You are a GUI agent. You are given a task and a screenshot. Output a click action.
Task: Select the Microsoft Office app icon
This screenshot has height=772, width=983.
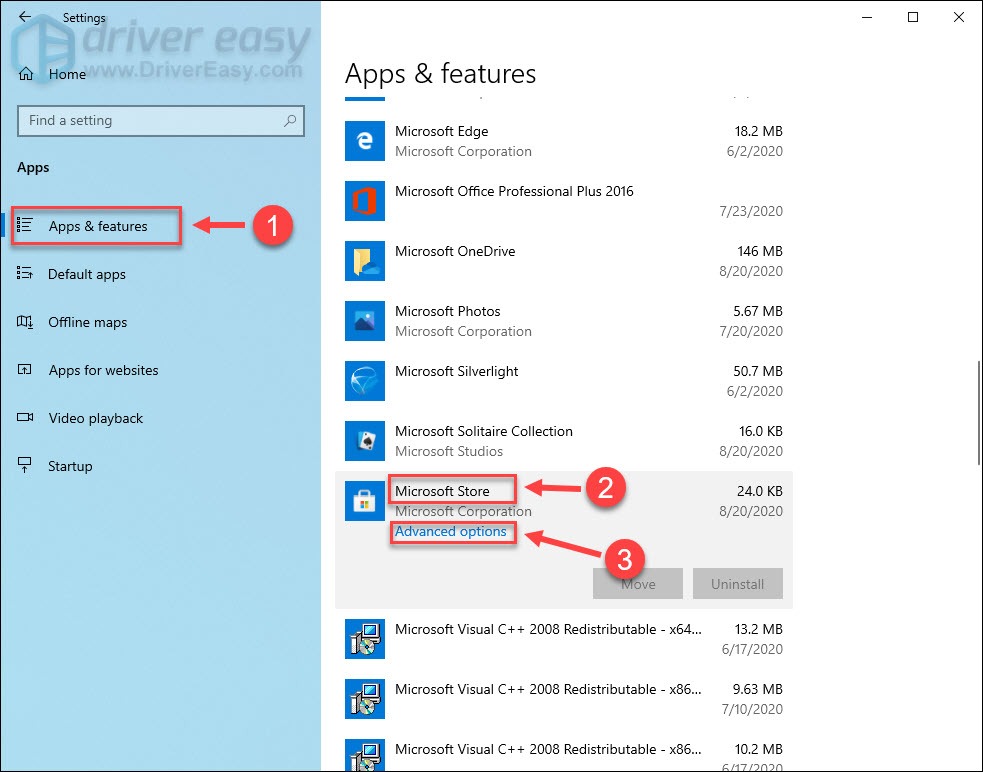(365, 201)
